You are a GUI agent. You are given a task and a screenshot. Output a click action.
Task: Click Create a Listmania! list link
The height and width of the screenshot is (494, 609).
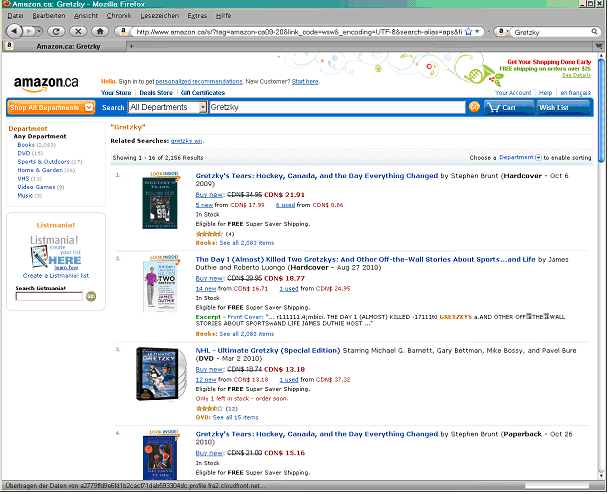point(56,276)
